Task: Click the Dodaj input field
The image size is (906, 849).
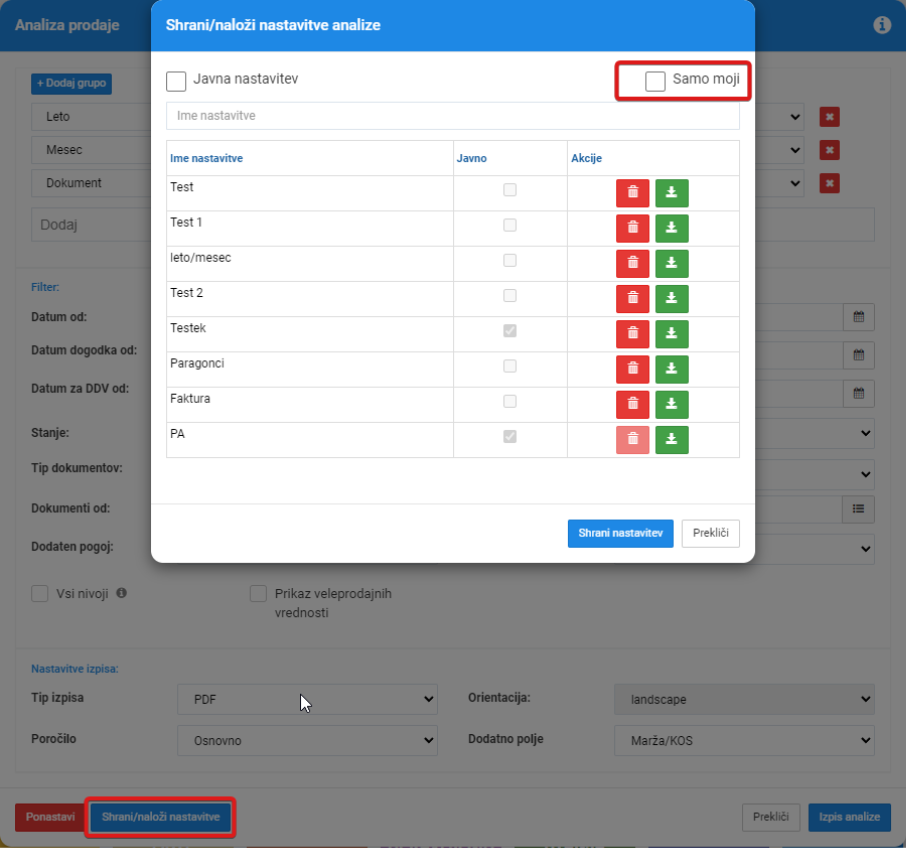Action: [x=92, y=225]
